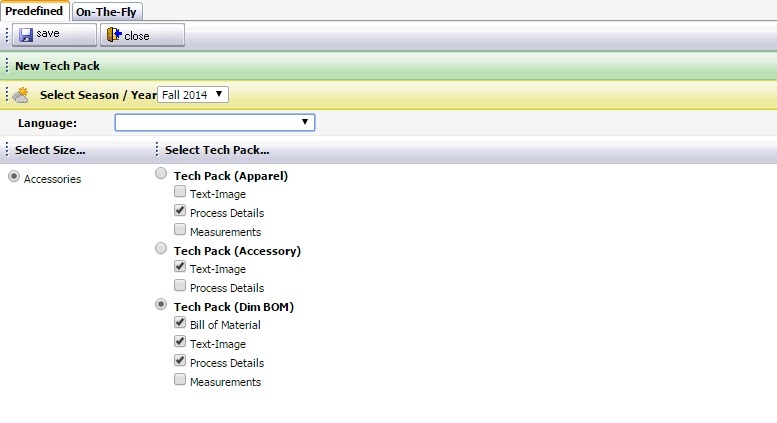Viewport: 777px width, 423px height.
Task: Select the Accessories size radio button
Action: tap(14, 176)
